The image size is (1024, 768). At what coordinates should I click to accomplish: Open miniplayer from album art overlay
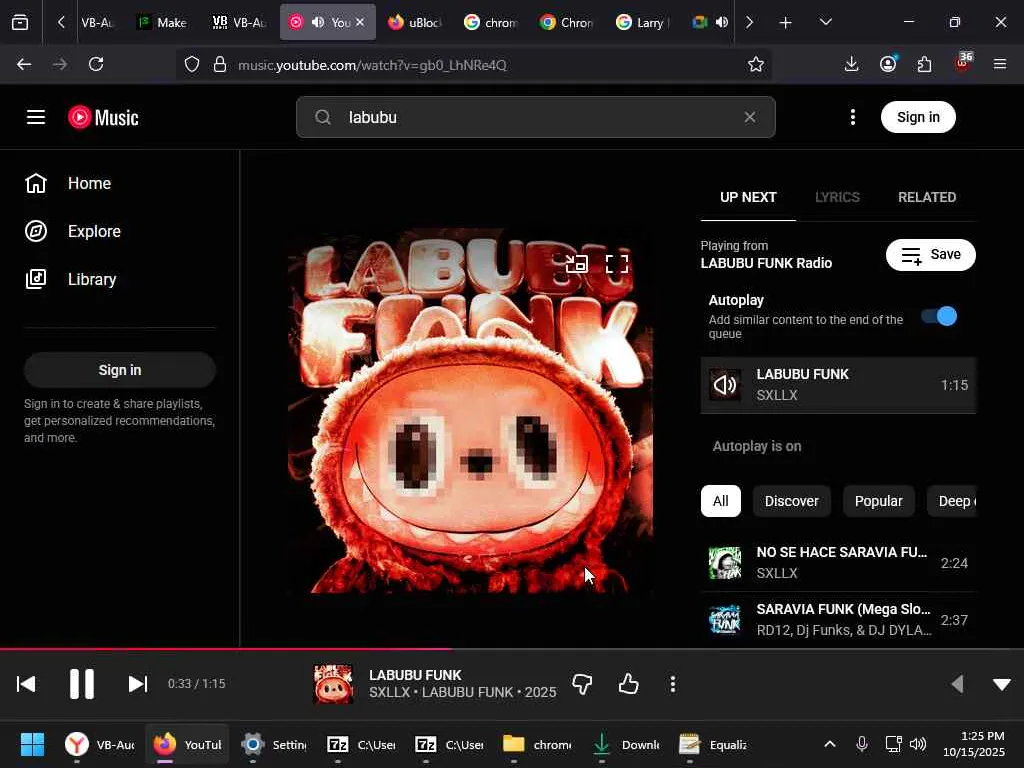(x=577, y=264)
